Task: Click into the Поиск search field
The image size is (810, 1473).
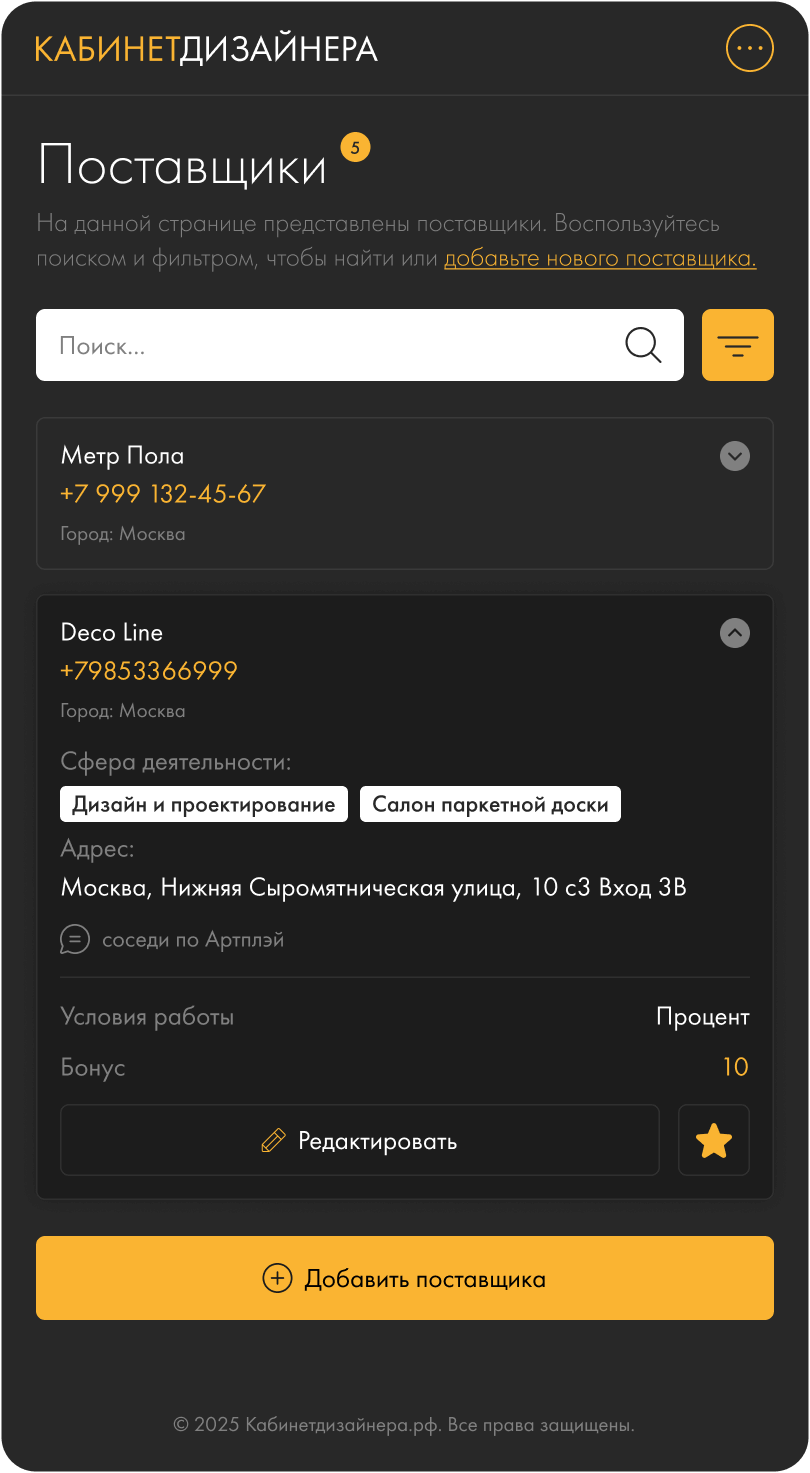Action: [x=330, y=345]
